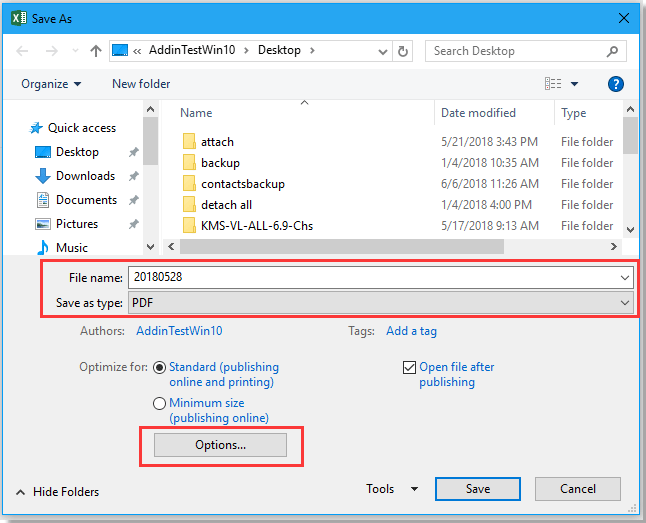Viewport: 646px width, 523px height.
Task: Open the Organize dropdown menu
Action: [51, 84]
